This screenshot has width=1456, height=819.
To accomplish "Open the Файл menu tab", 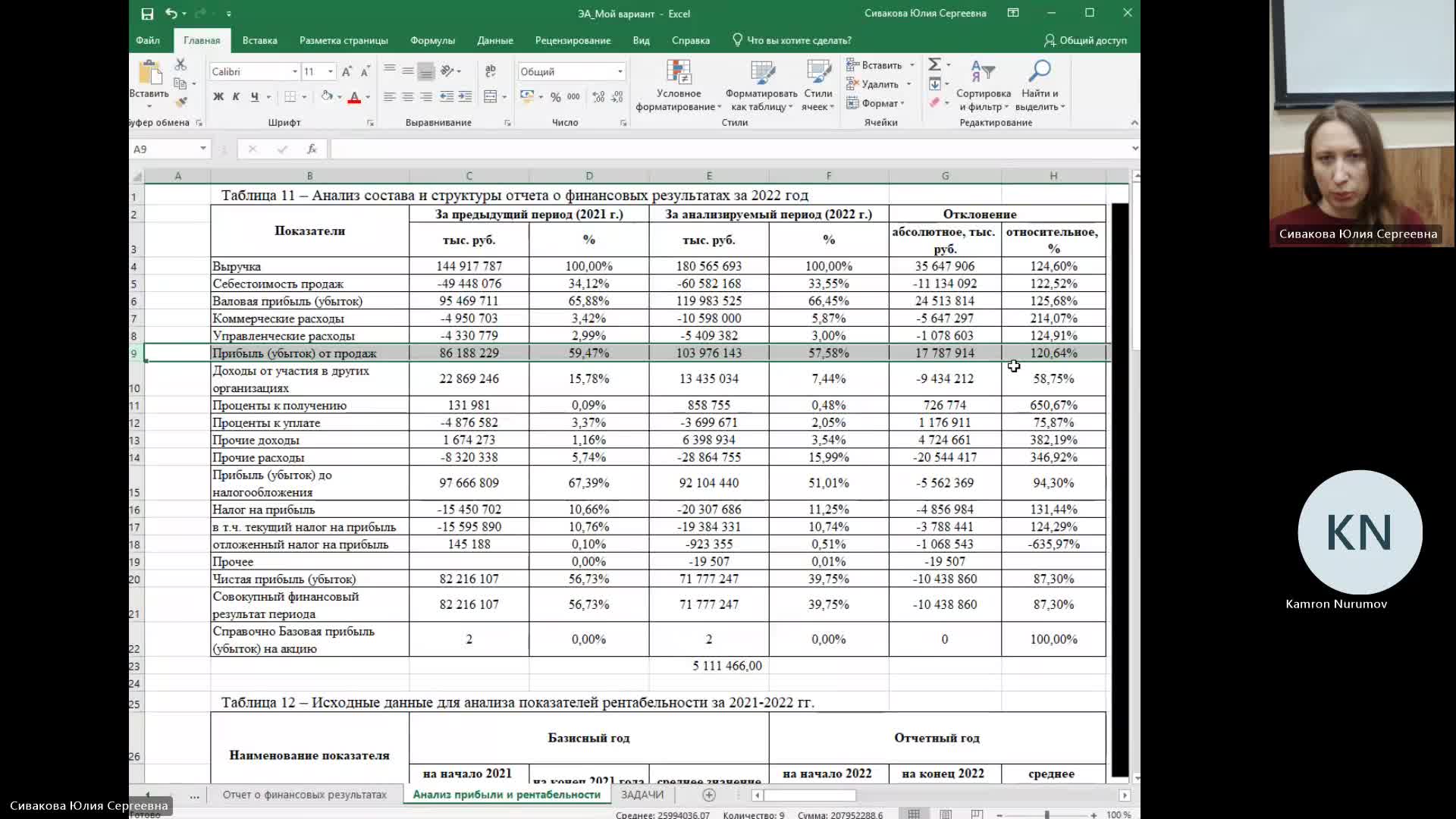I will (x=148, y=40).
